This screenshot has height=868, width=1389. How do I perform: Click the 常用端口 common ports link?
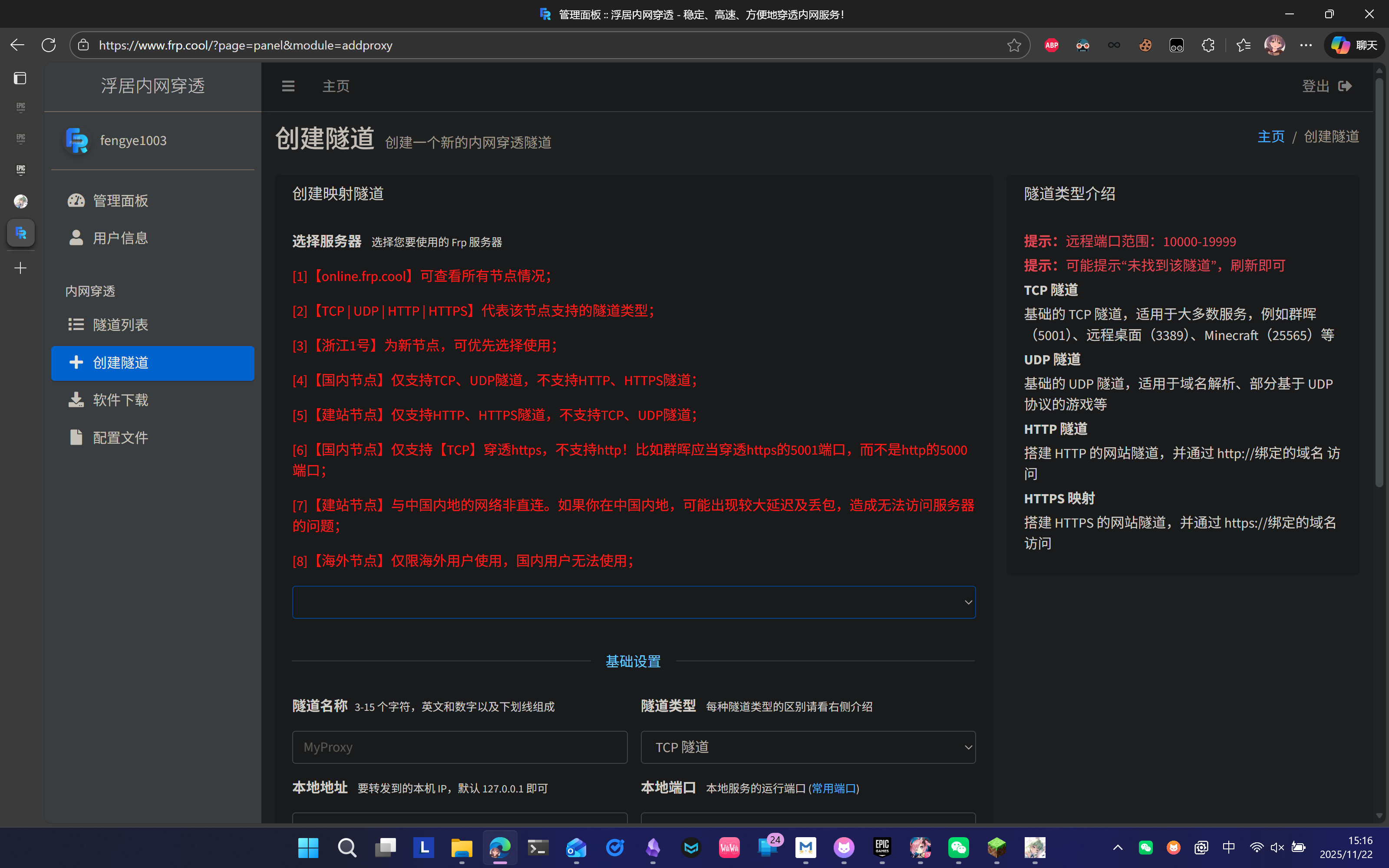click(x=833, y=789)
